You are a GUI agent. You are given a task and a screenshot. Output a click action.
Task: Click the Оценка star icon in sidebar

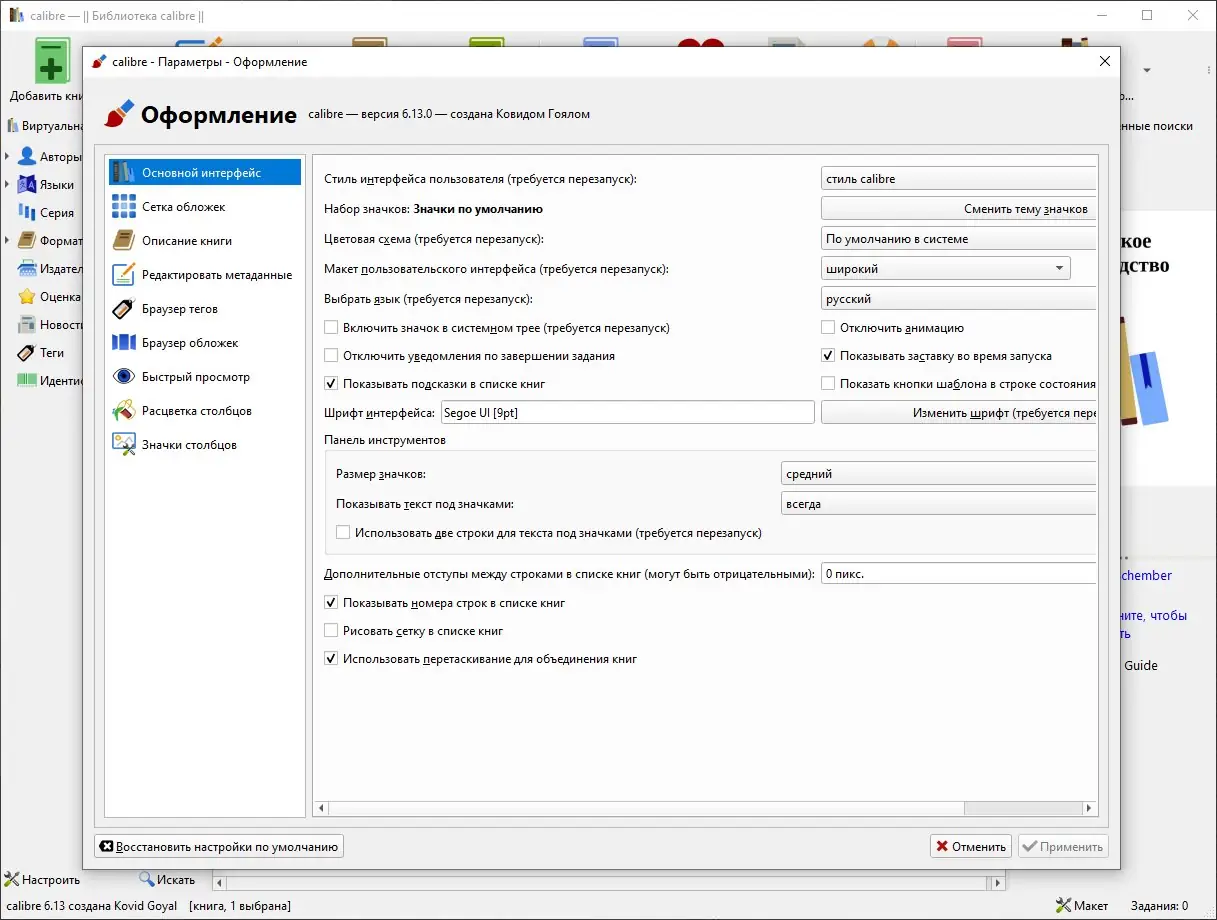(x=26, y=297)
